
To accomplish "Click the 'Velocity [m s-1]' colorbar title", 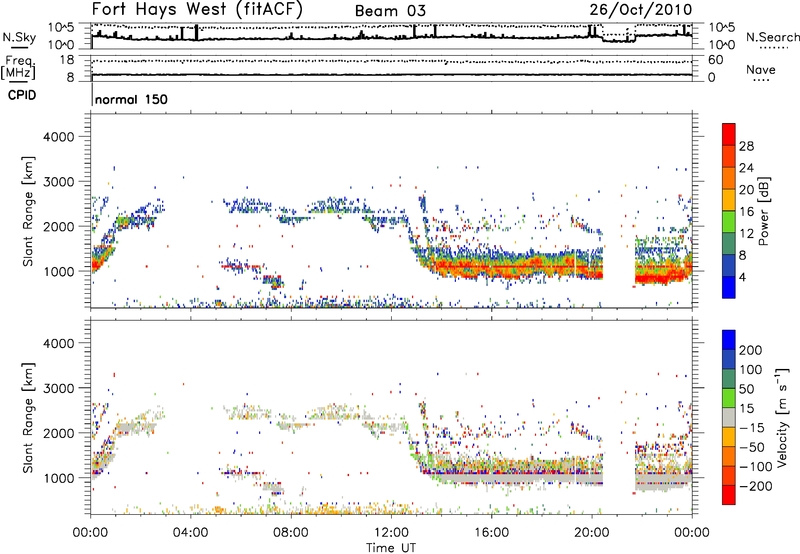I will [x=782, y=417].
